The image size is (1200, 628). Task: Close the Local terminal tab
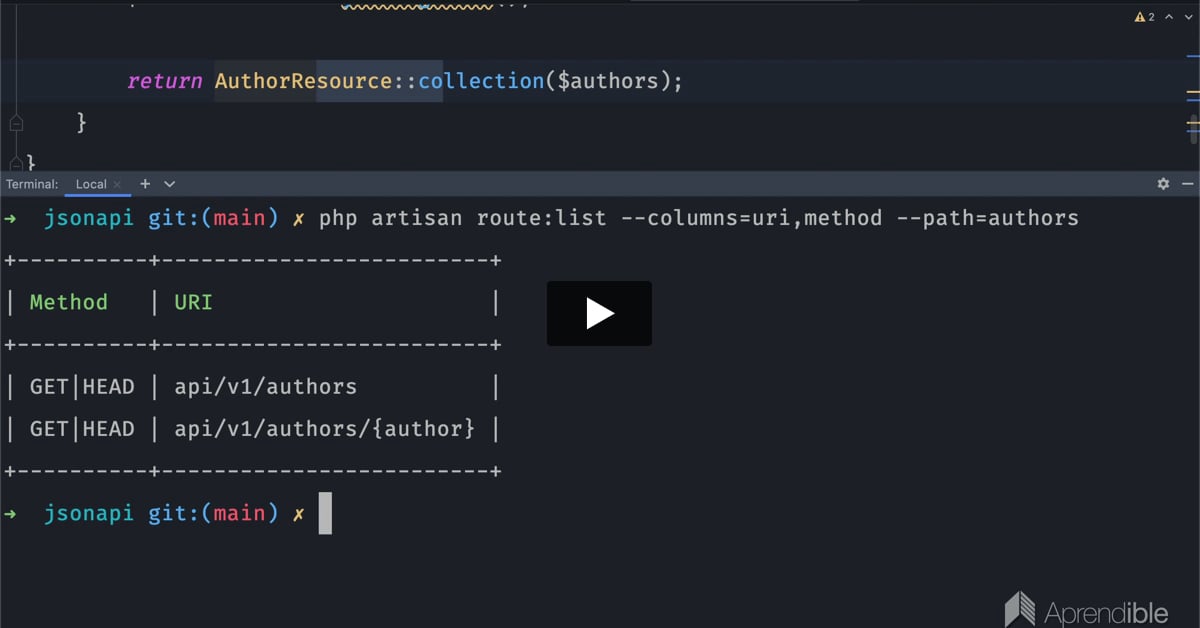click(117, 184)
